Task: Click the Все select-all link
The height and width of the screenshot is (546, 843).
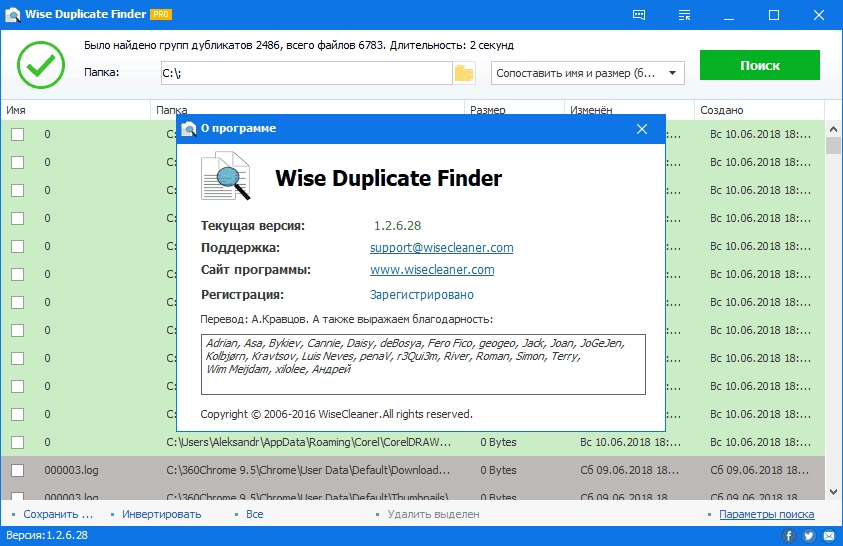Action: (x=255, y=514)
